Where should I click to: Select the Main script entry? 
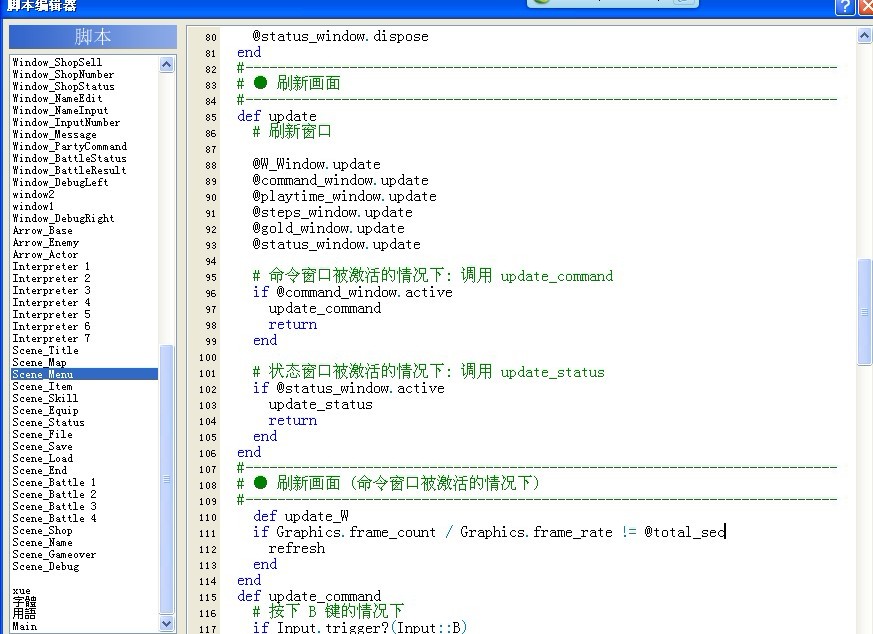tap(24, 627)
